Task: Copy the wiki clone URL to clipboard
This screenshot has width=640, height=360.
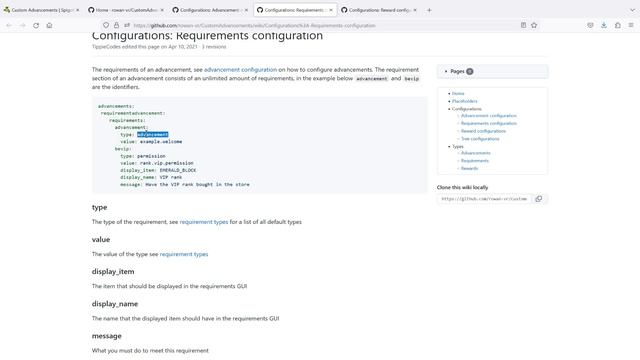Action: (539, 199)
